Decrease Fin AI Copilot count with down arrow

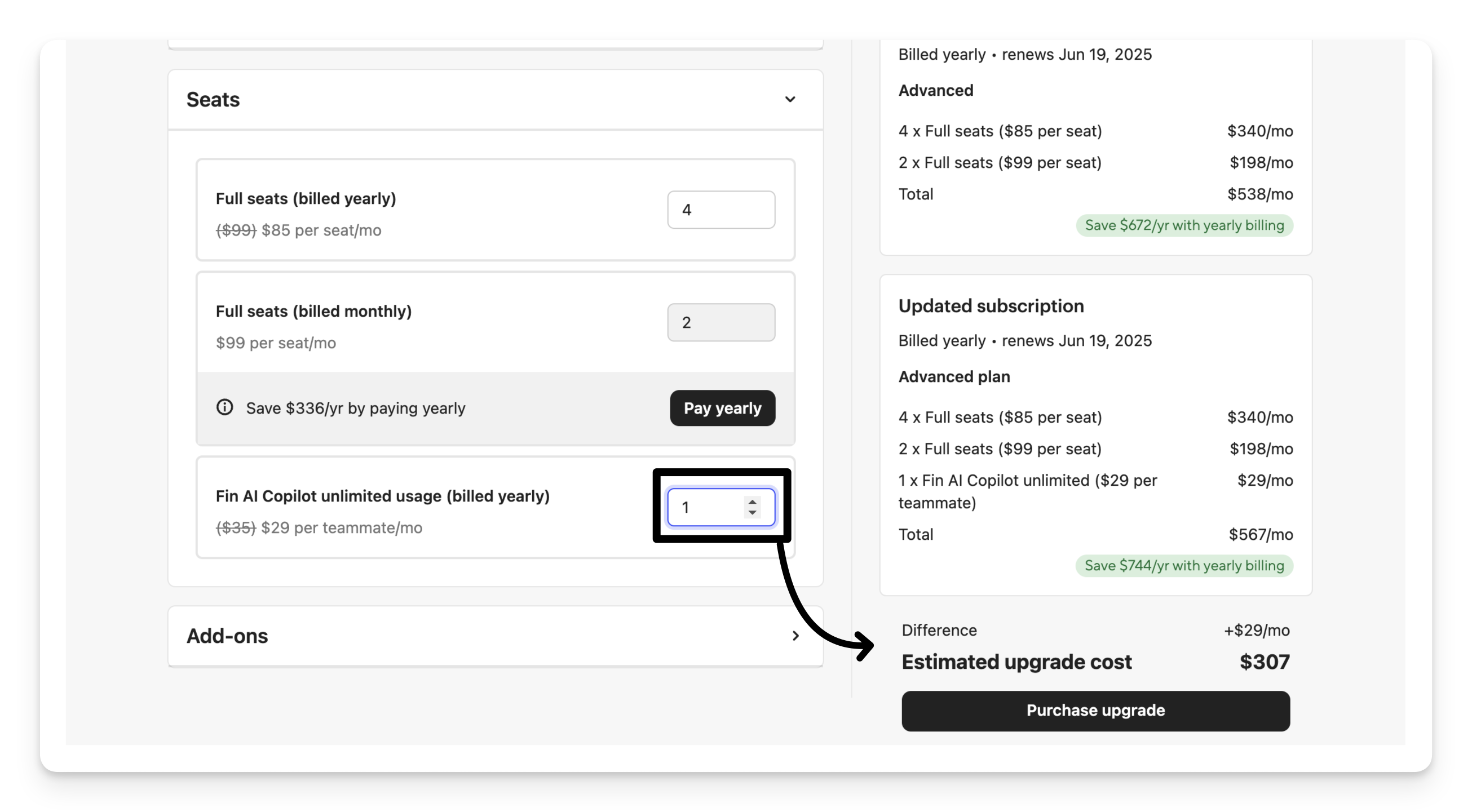pos(753,513)
